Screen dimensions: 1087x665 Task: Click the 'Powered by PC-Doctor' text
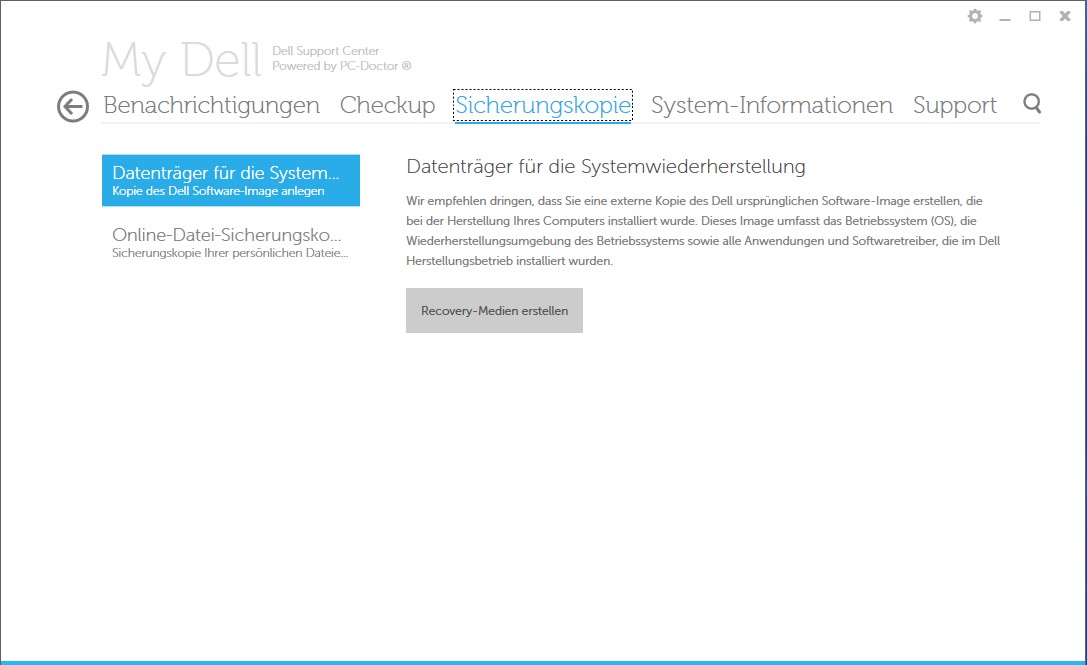(341, 66)
